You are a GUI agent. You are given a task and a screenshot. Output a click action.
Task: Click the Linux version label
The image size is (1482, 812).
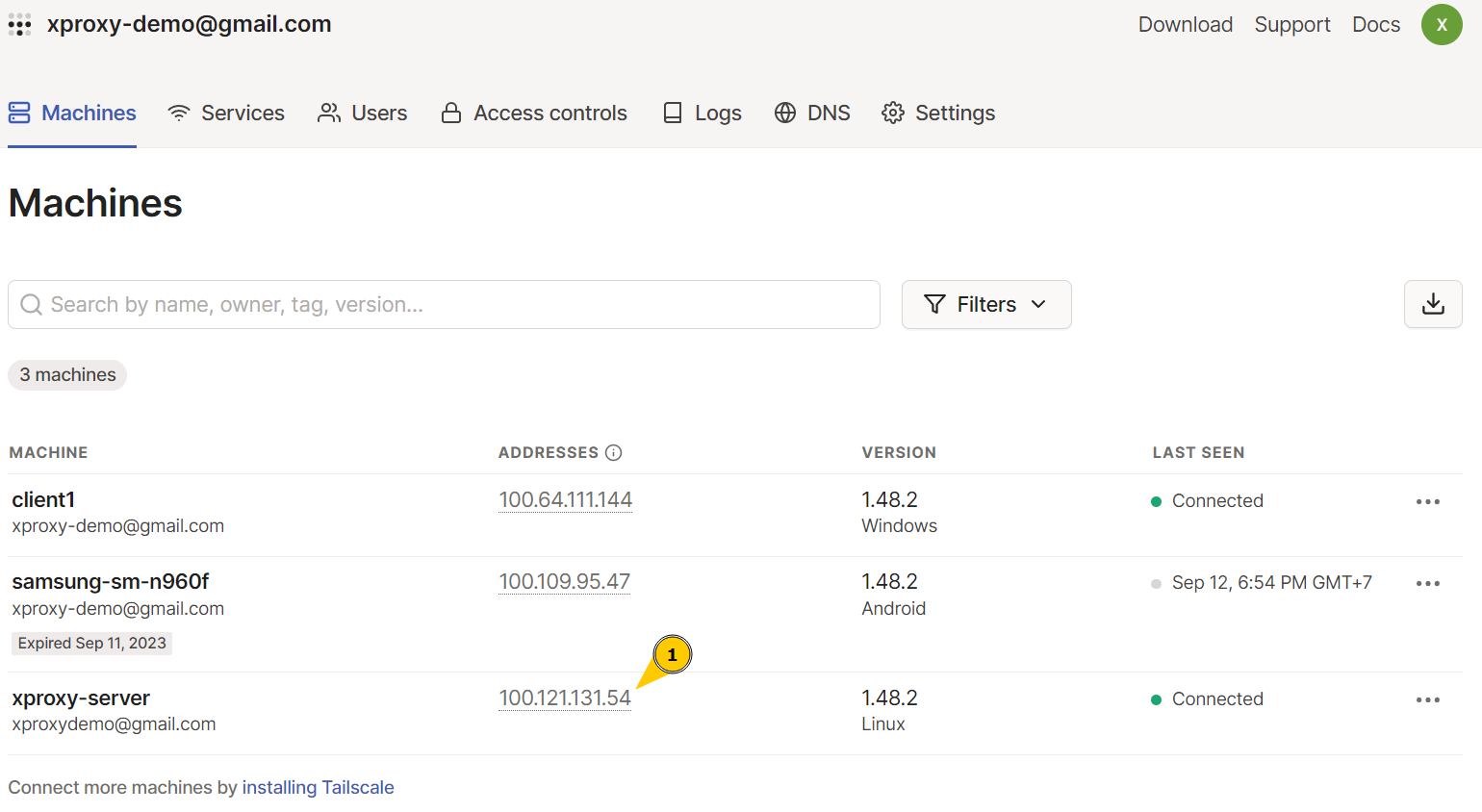(883, 723)
